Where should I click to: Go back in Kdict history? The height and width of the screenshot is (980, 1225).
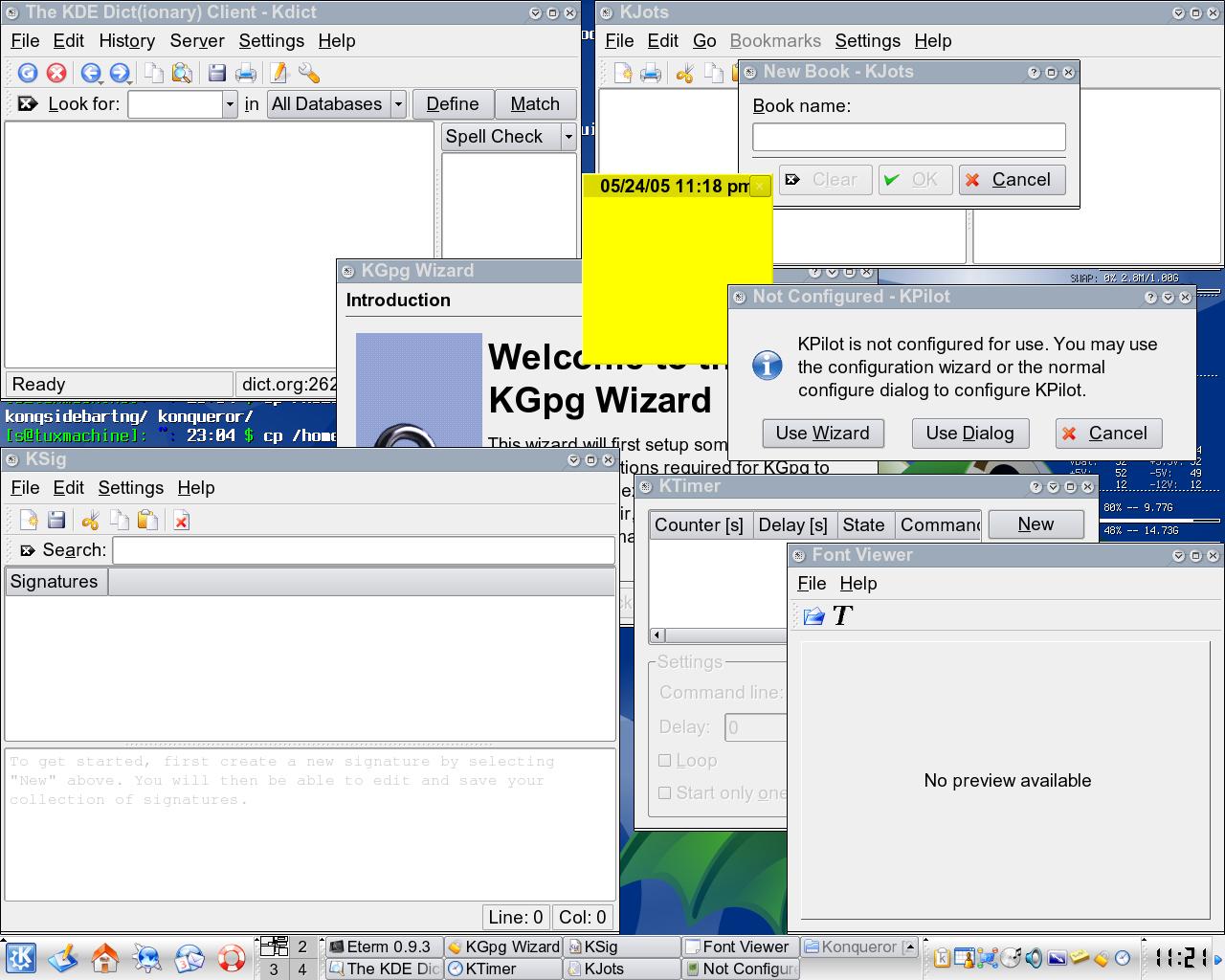coord(91,73)
